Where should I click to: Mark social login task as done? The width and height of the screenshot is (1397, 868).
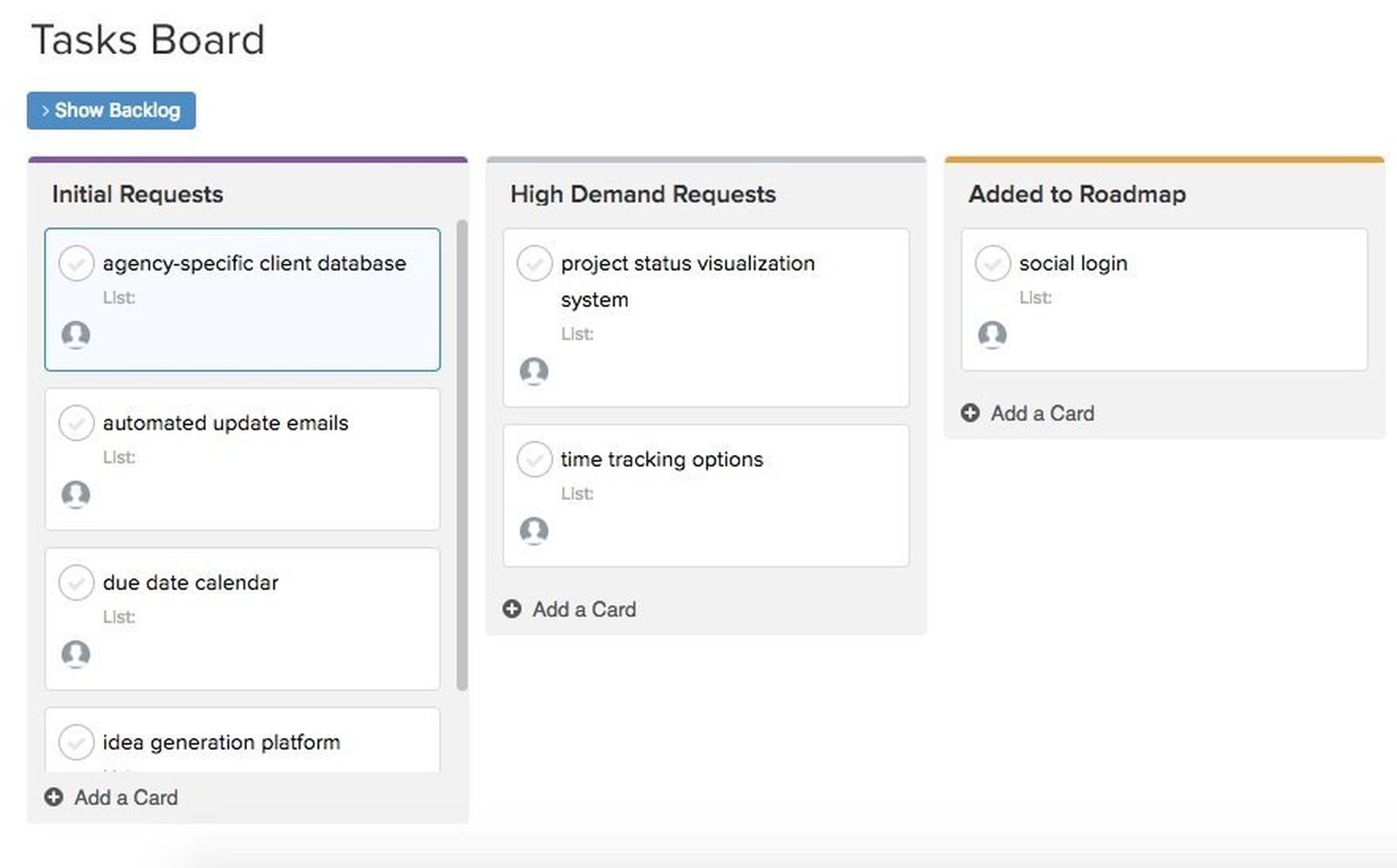993,263
